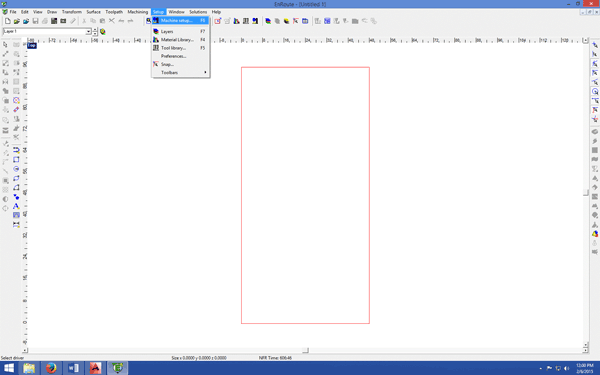Open Firefox from taskbar

[51, 368]
